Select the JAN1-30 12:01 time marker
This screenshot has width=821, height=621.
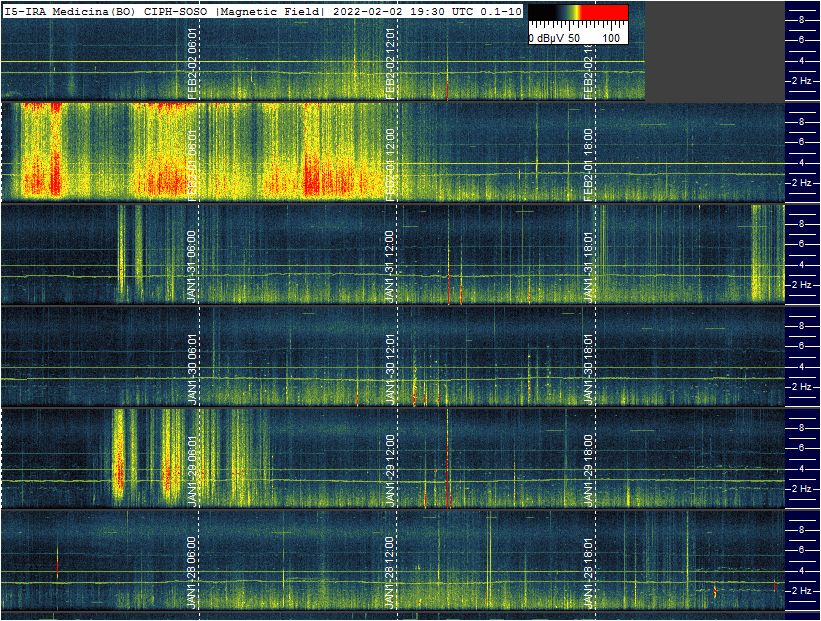[391, 370]
